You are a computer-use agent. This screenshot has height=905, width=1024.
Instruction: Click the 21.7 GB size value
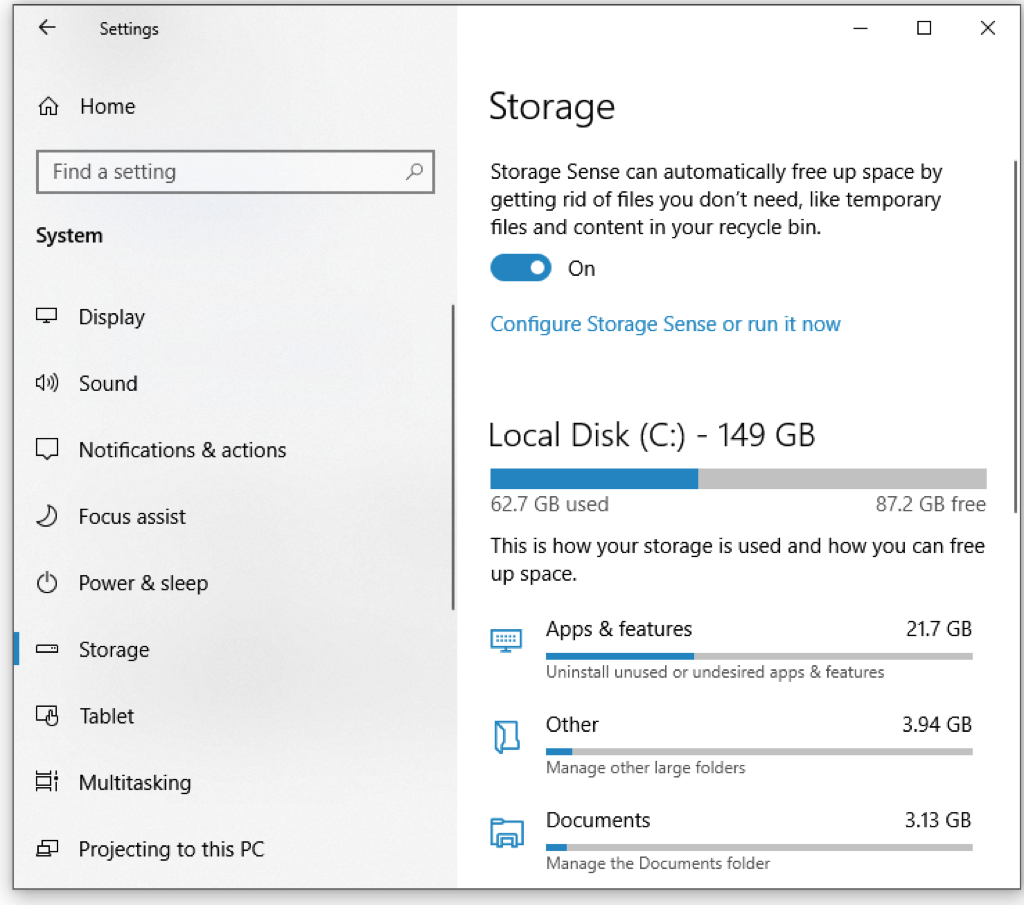tap(939, 629)
